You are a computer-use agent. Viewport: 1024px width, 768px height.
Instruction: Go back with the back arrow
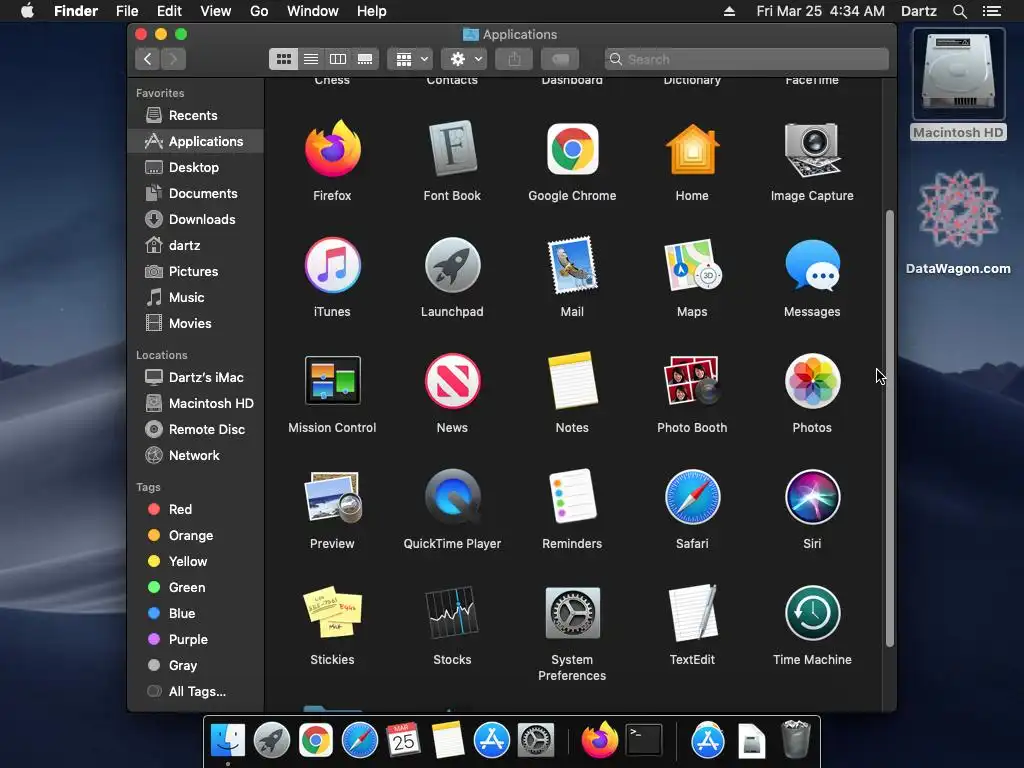[148, 59]
